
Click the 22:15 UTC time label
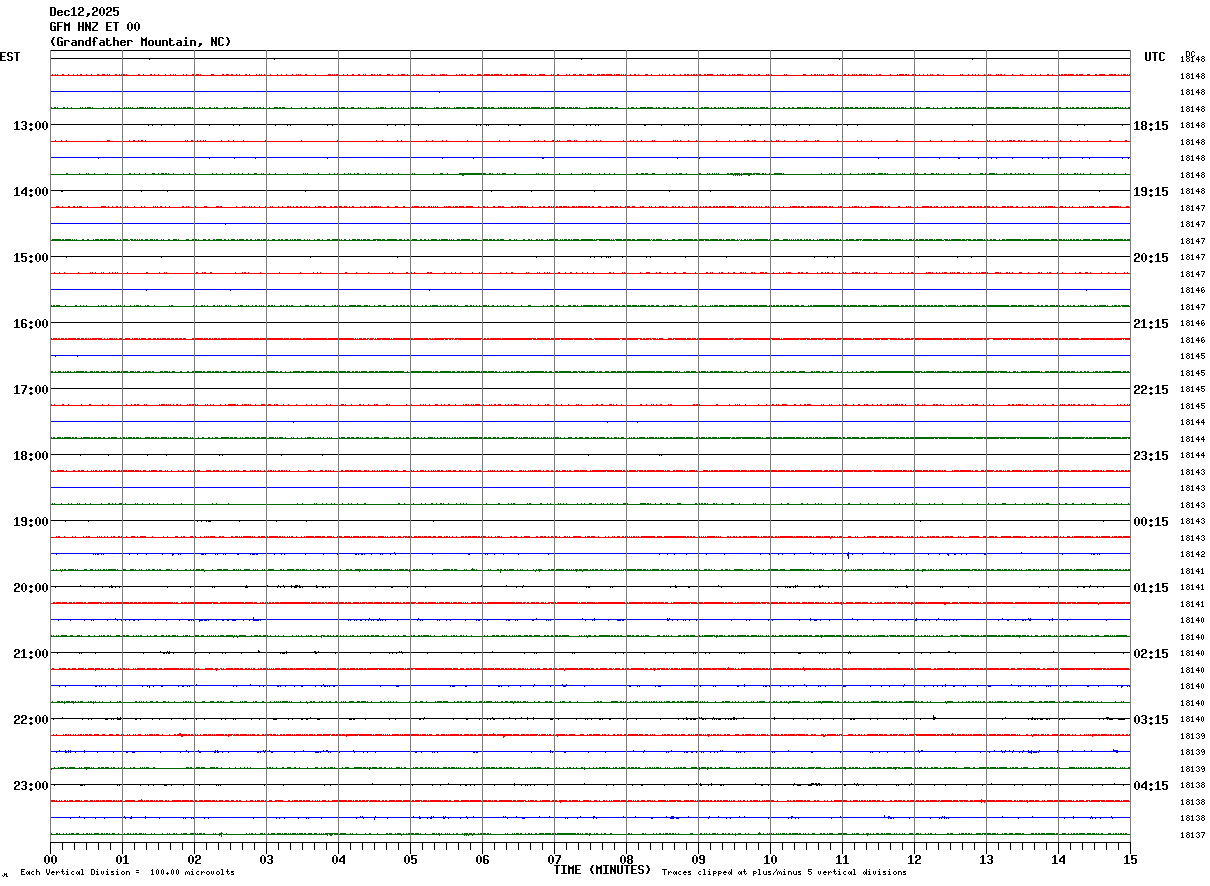pyautogui.click(x=1151, y=390)
